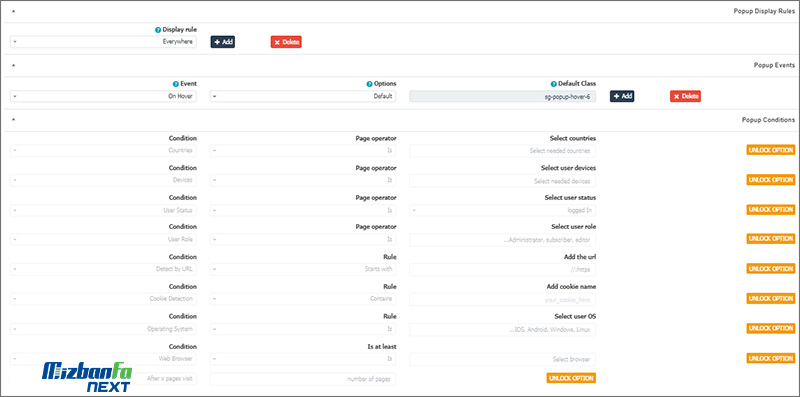Unlock option beside number of pages field

point(571,378)
